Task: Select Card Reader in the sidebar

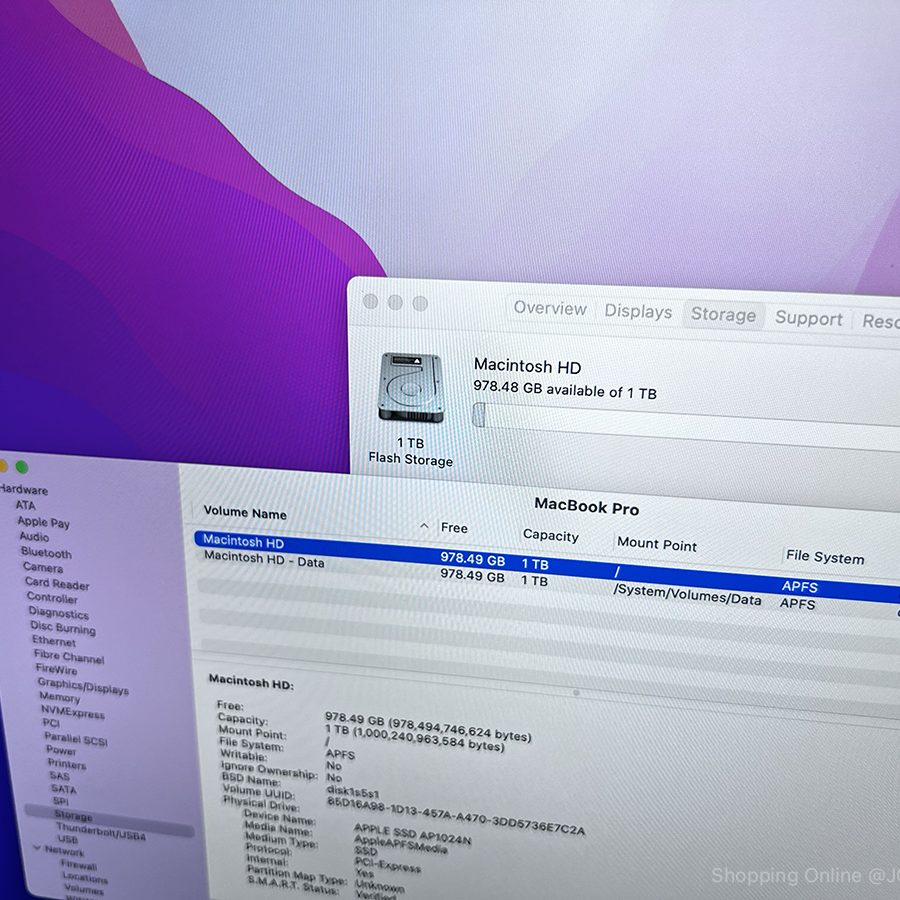Action: (57, 584)
